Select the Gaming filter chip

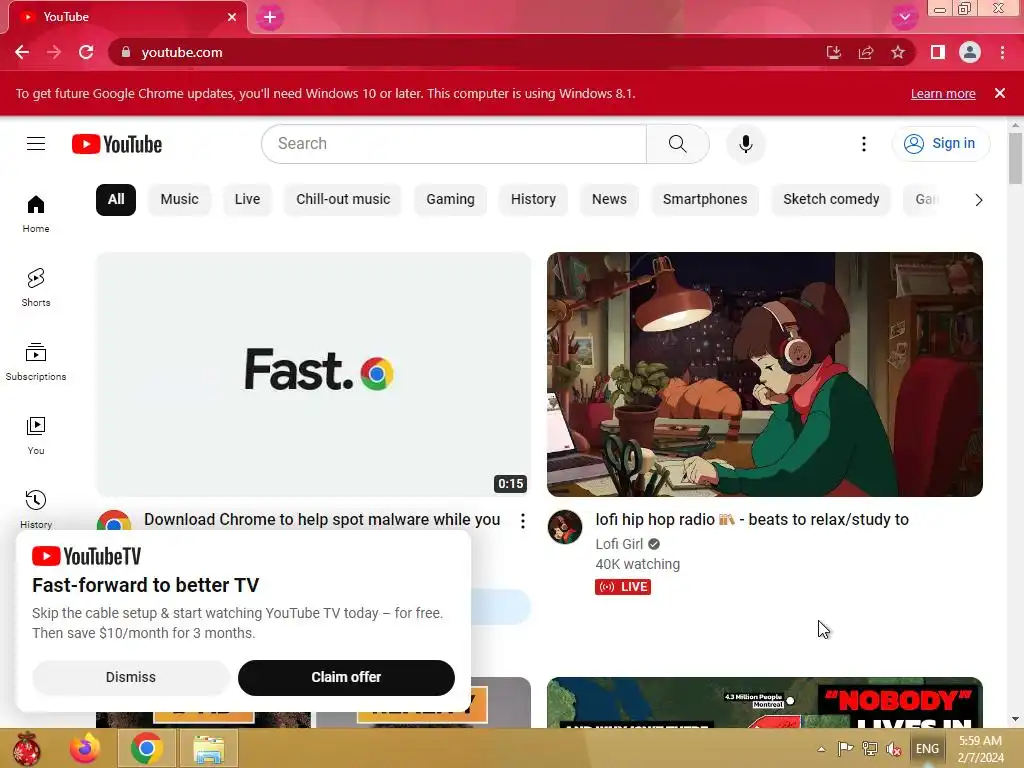(x=450, y=200)
